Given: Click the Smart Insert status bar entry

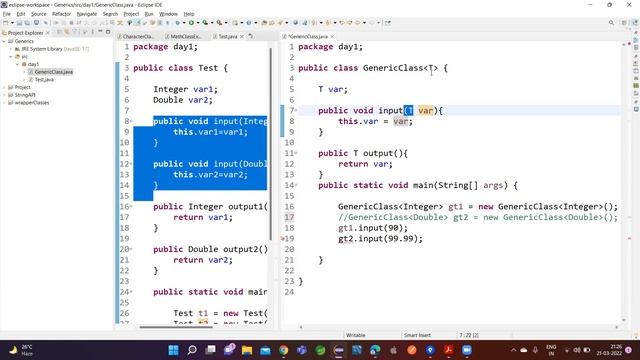Looking at the screenshot, I should 417,335.
